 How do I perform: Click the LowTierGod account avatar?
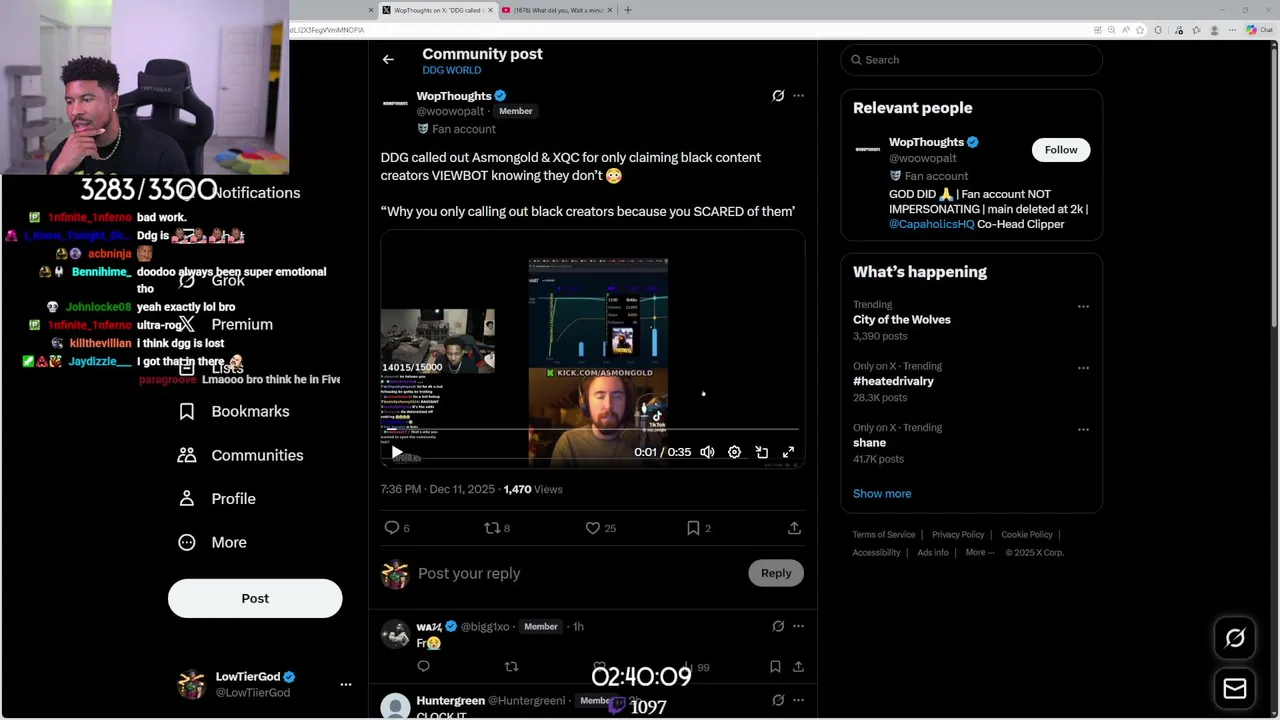191,684
